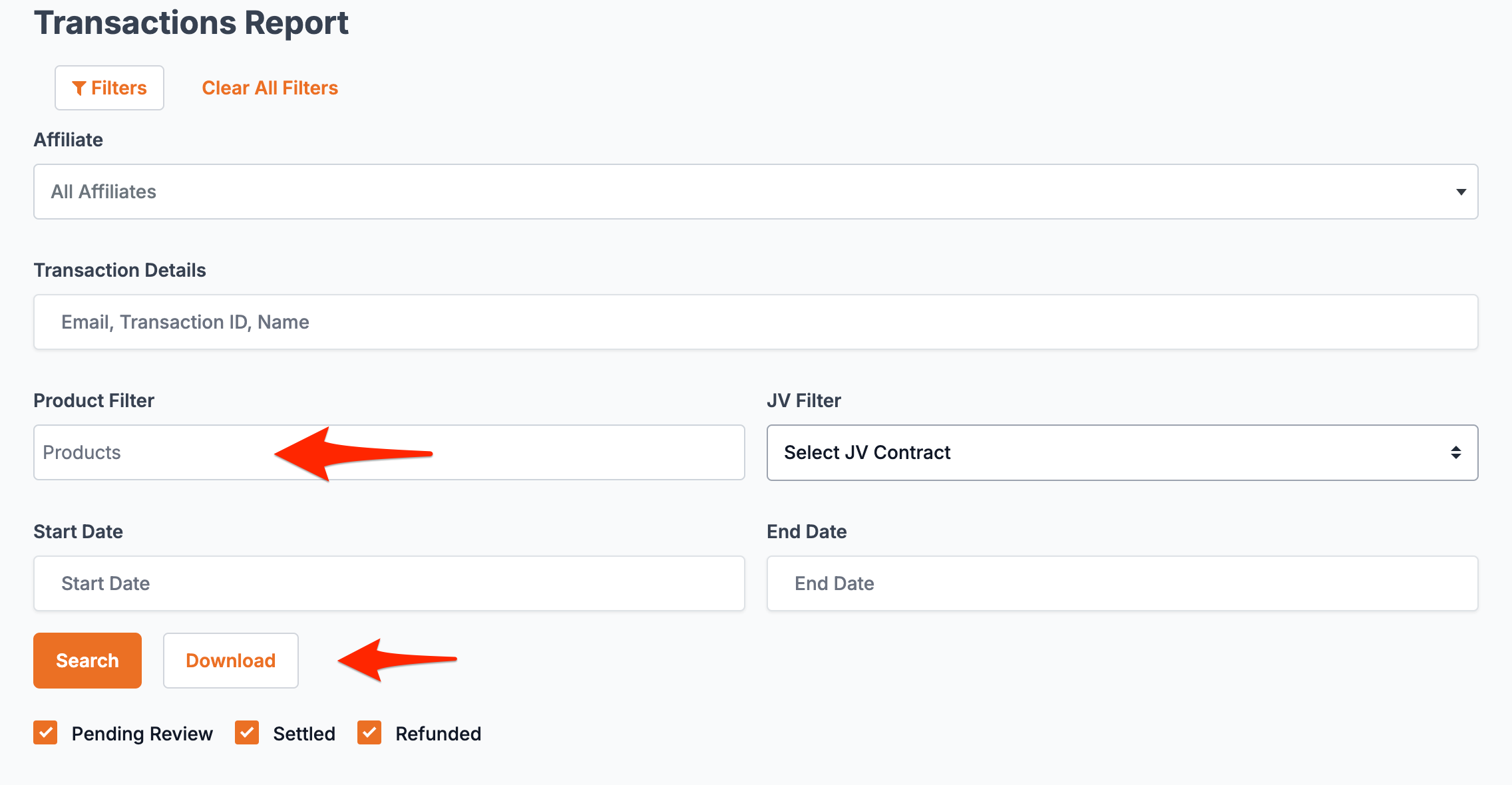The height and width of the screenshot is (785, 1512).
Task: Click the up-down arrows on JV Contract selector
Action: pos(1455,452)
